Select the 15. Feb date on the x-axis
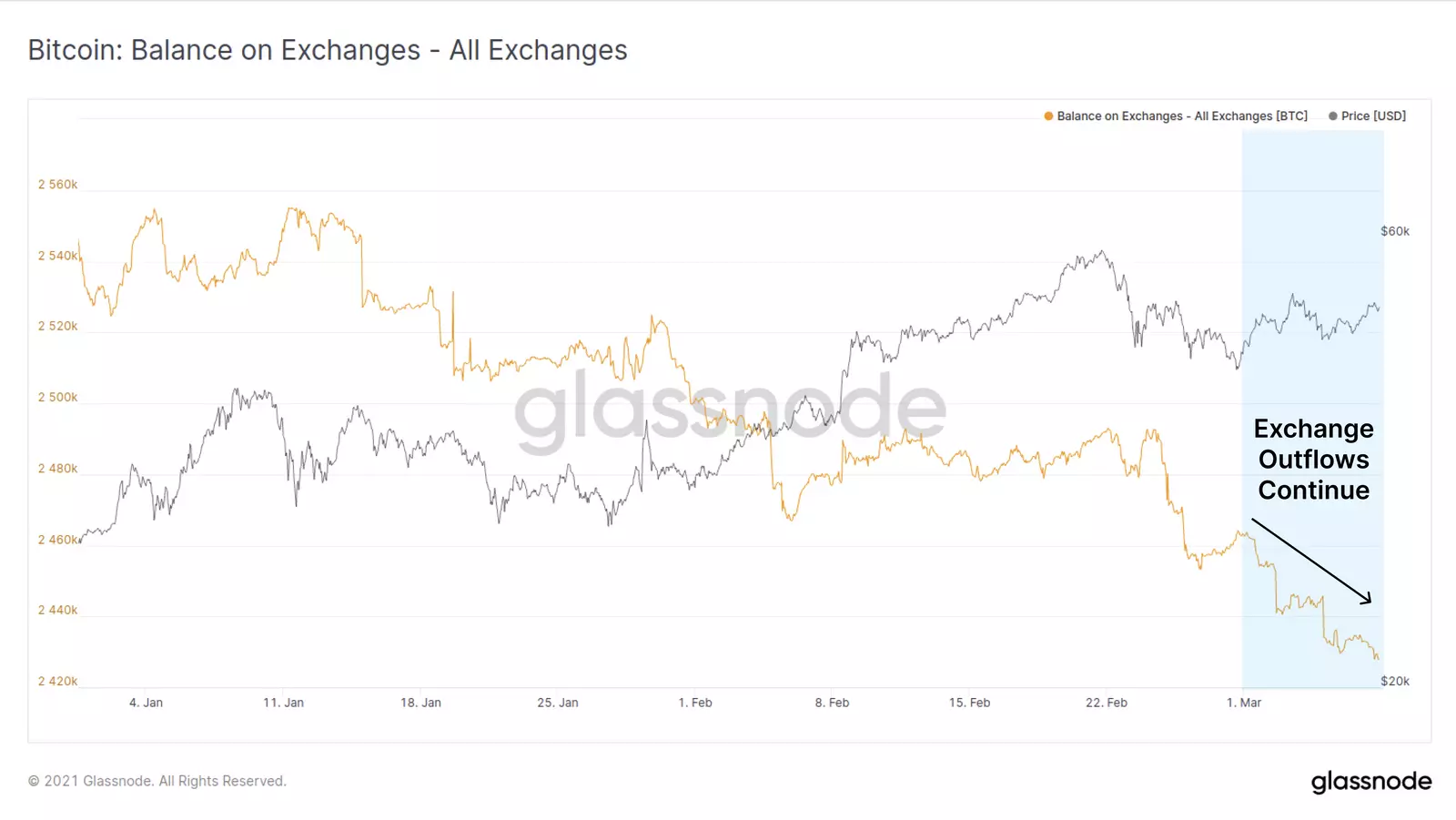This screenshot has height=820, width=1456. [x=969, y=703]
